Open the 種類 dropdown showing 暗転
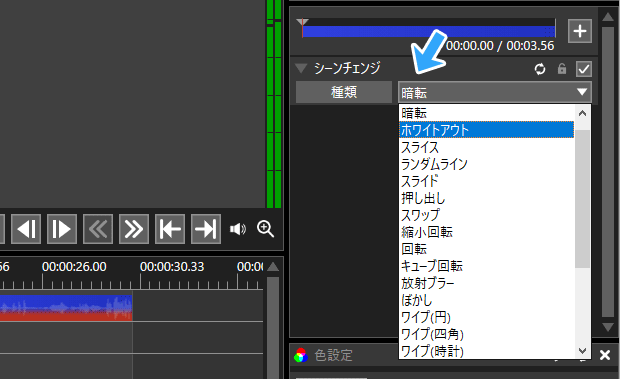The image size is (620, 379). (495, 92)
